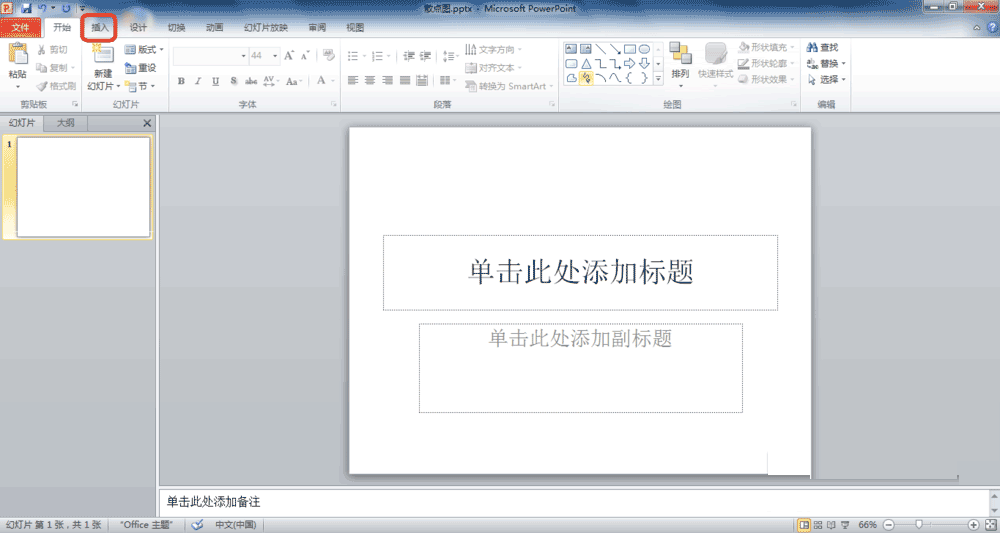Image resolution: width=1000 pixels, height=533 pixels.
Task: Click Convert to SmartArt button
Action: click(509, 86)
